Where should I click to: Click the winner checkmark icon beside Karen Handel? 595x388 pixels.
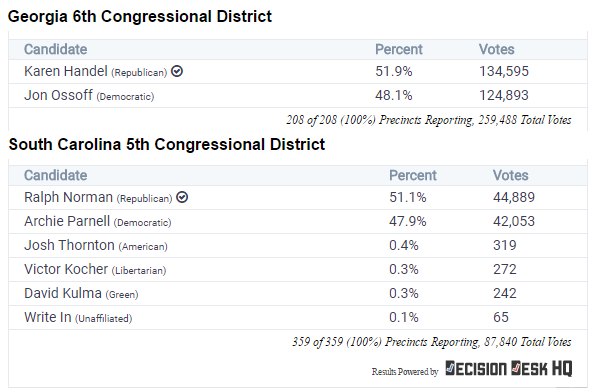pyautogui.click(x=177, y=71)
